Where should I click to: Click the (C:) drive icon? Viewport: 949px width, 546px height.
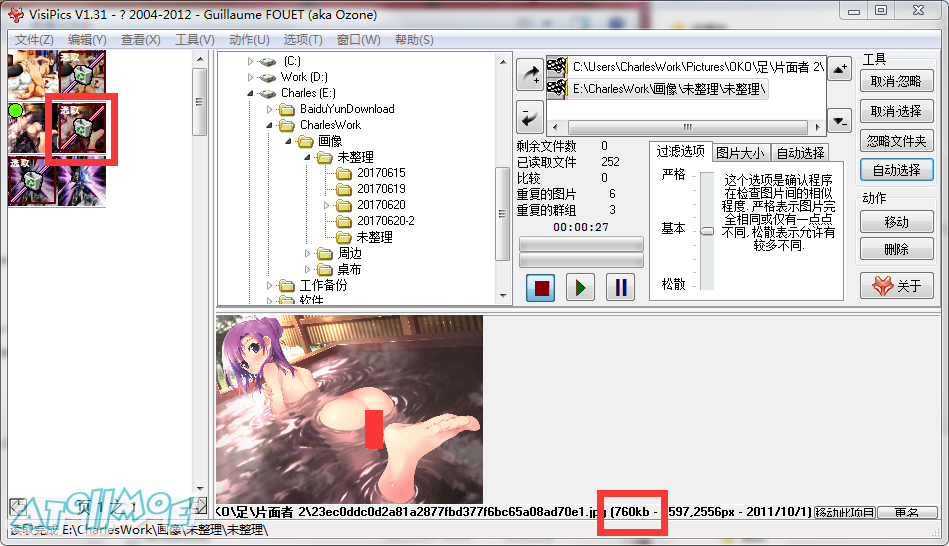268,61
